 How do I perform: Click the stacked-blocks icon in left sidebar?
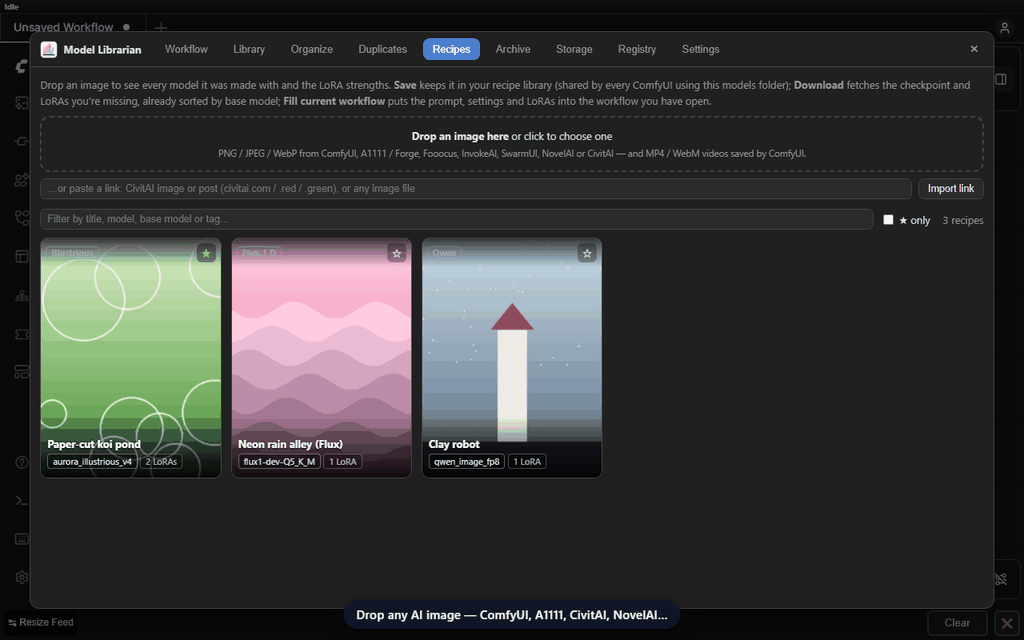tap(22, 372)
